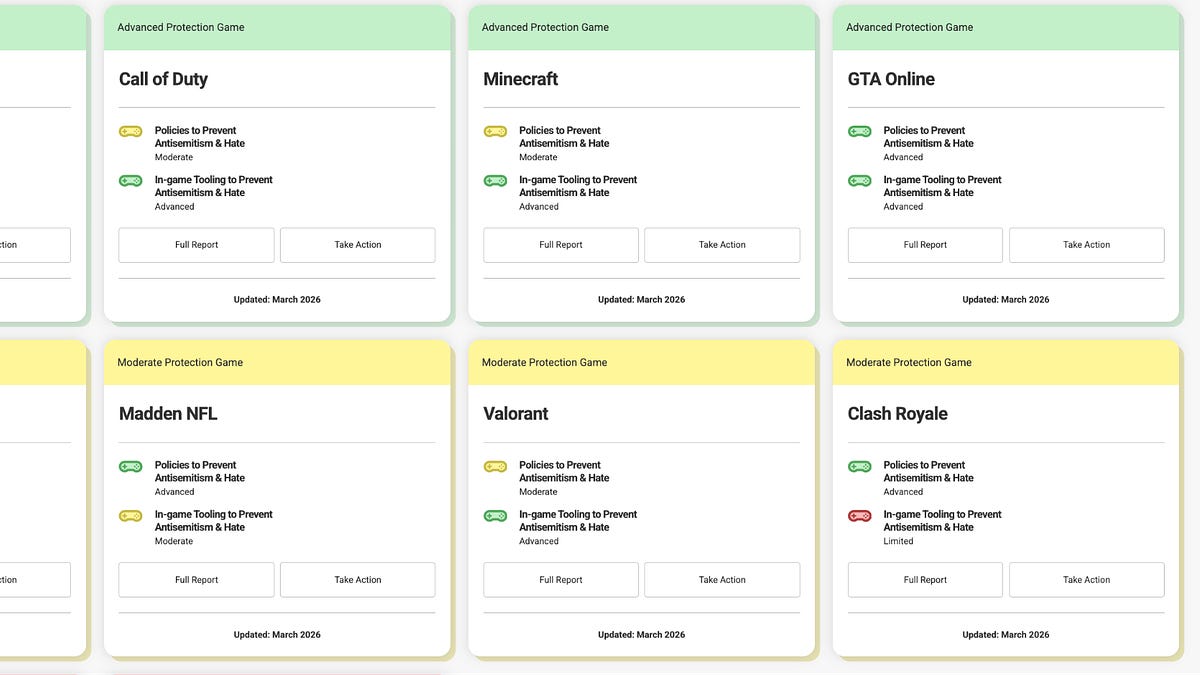The image size is (1200, 675).
Task: Click the Moderate tooling rating on the Madden NFL card
Action: tap(174, 542)
